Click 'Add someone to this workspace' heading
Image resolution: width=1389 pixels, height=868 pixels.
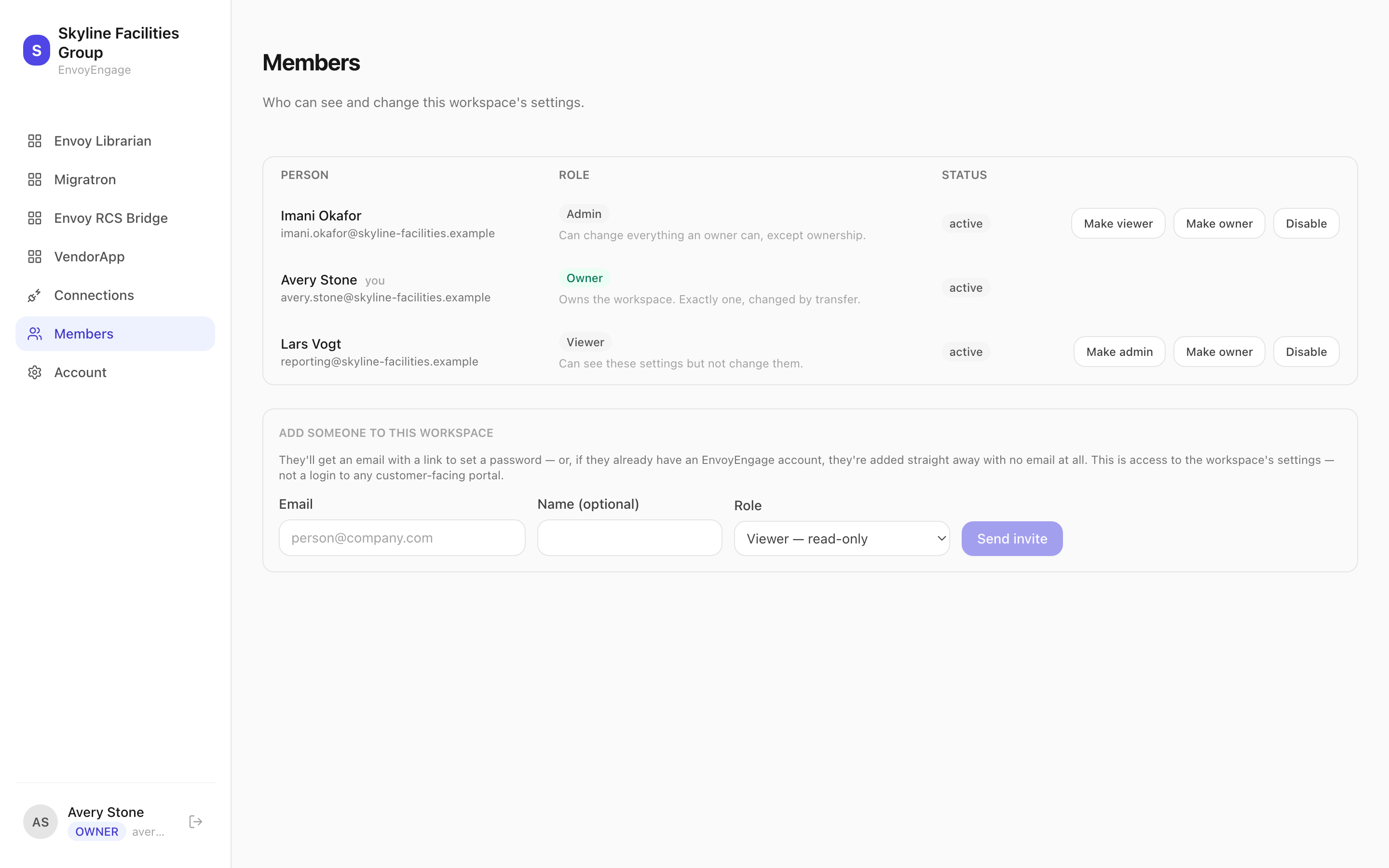point(386,433)
